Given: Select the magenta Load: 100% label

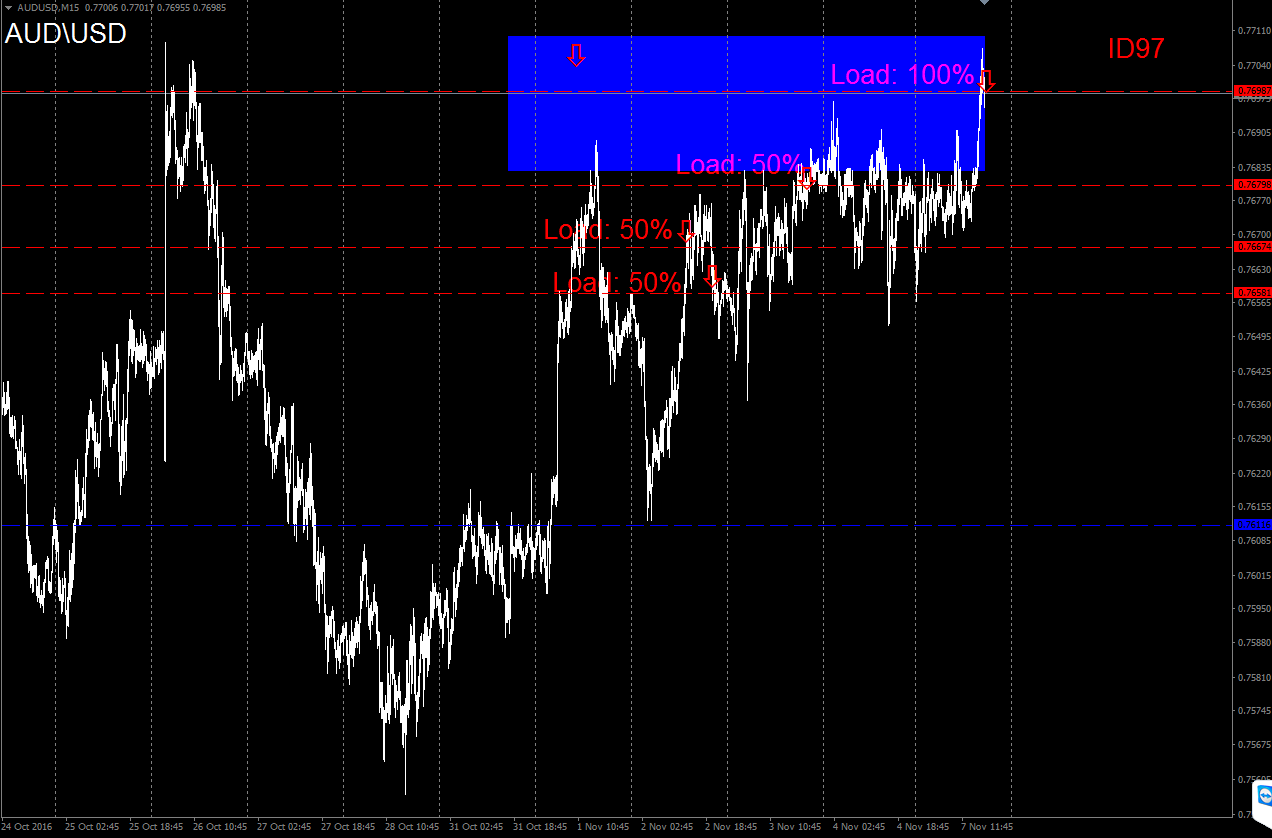Looking at the screenshot, I should point(902,74).
